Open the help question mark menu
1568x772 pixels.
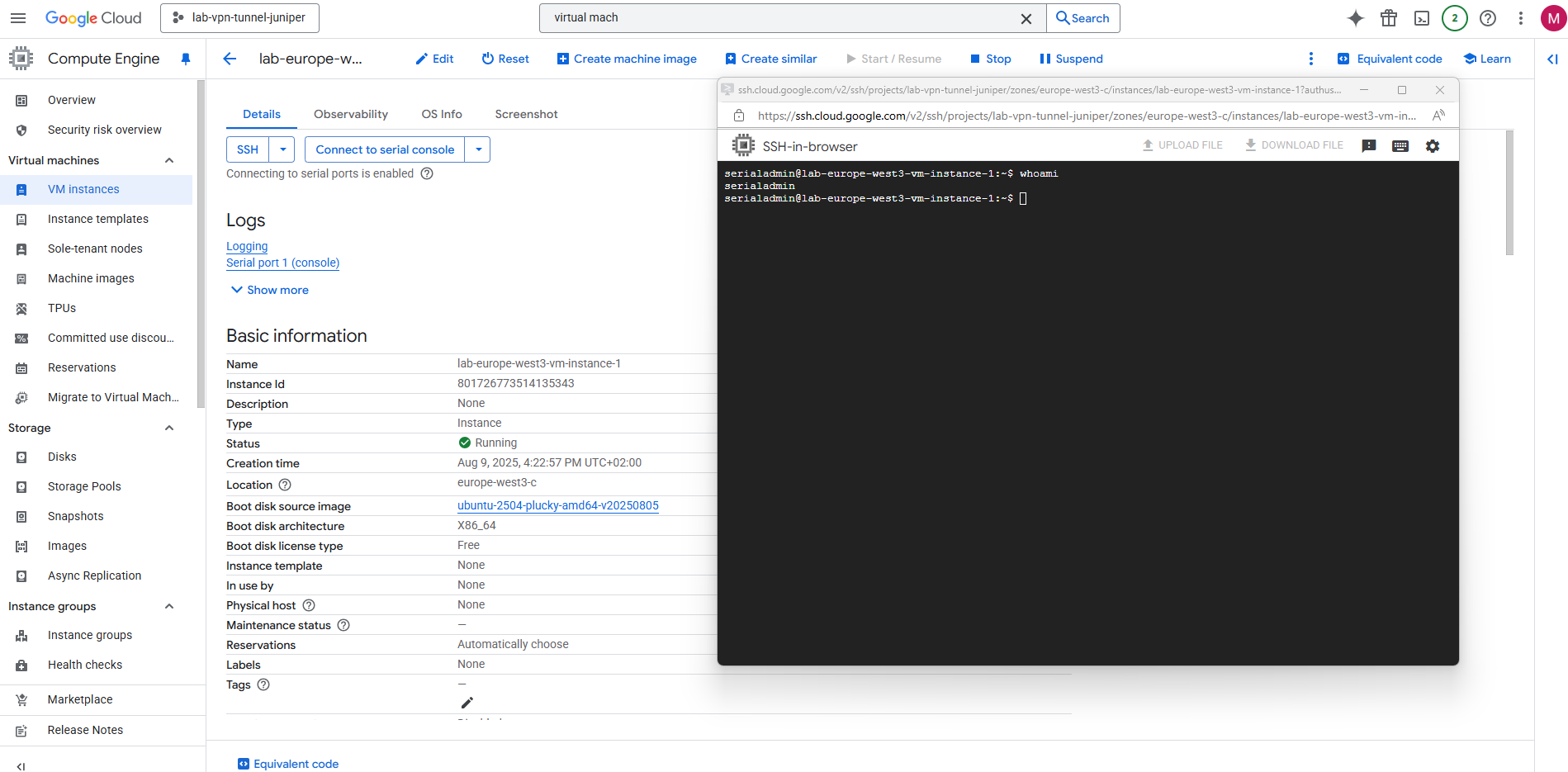(x=1488, y=18)
